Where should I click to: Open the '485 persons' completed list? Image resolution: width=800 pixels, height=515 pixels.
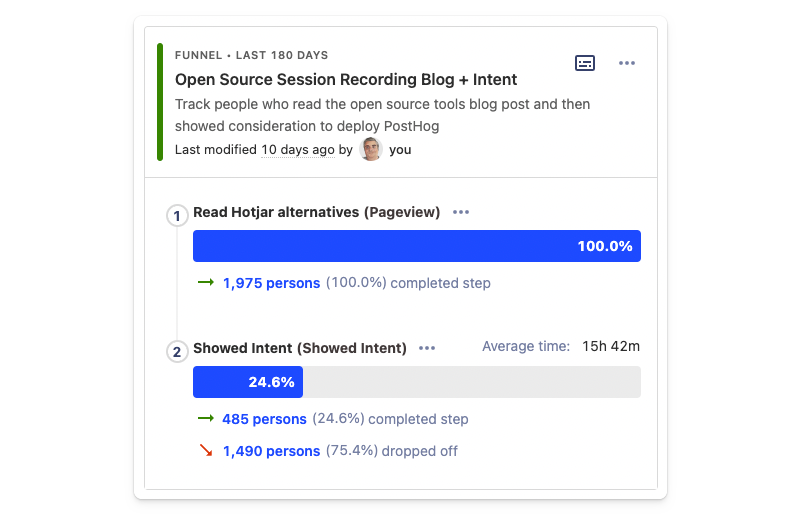tap(264, 419)
